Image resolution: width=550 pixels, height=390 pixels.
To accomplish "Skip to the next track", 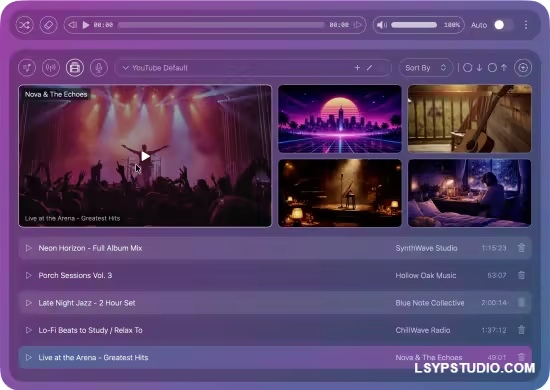I will (357, 25).
